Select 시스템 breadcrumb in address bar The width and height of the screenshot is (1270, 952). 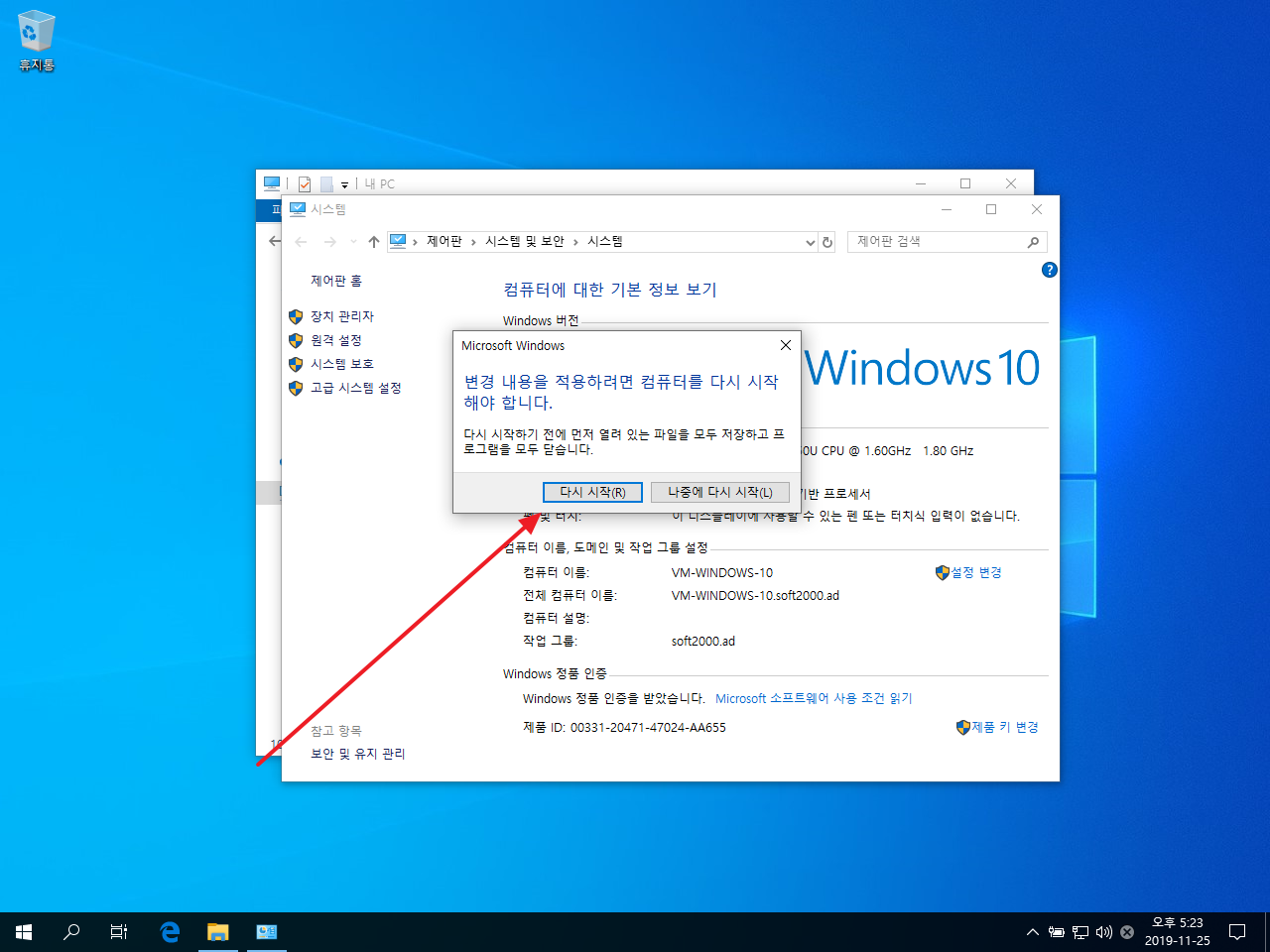coord(605,241)
